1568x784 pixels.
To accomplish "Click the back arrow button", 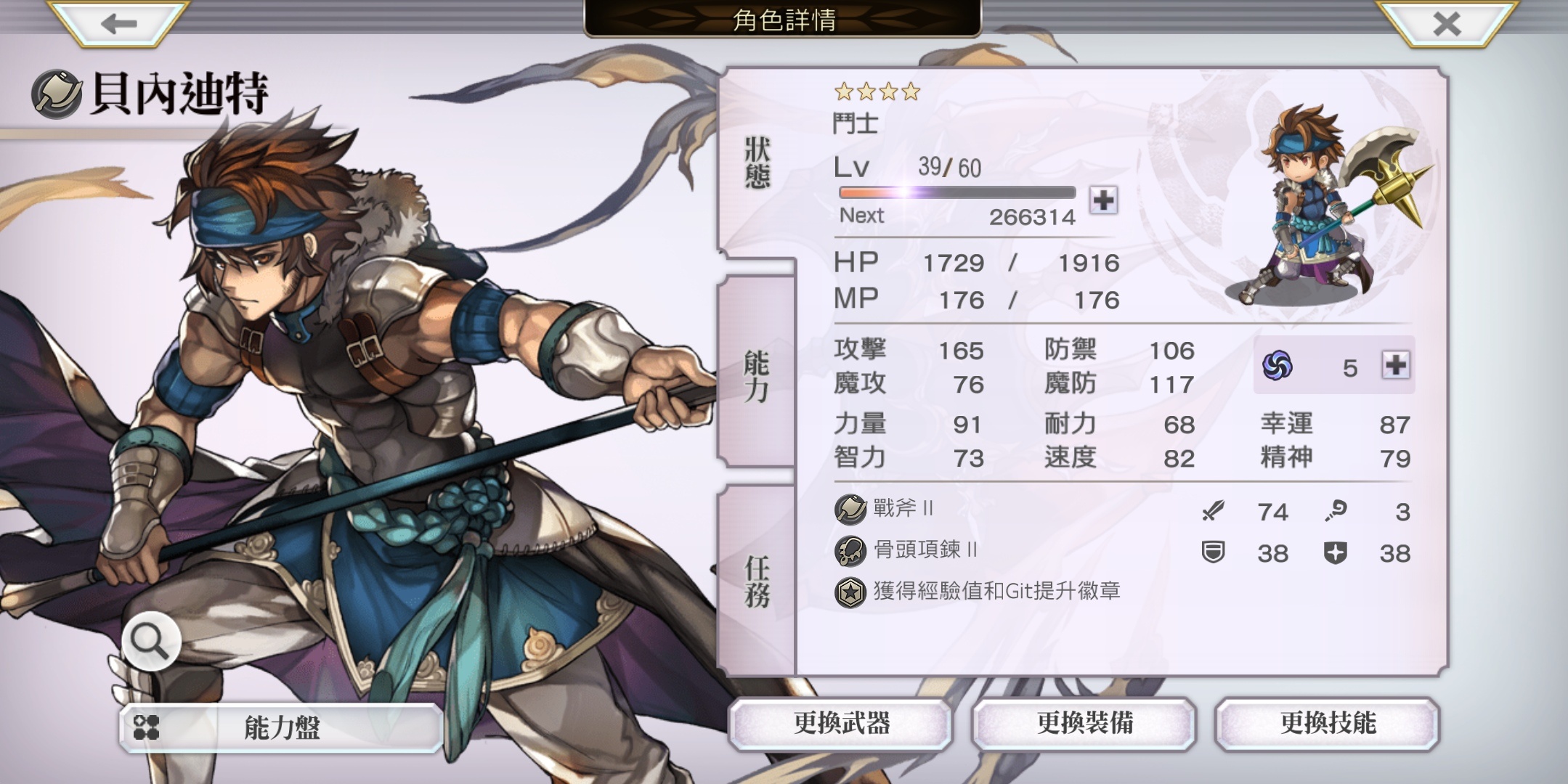I will pyautogui.click(x=118, y=23).
